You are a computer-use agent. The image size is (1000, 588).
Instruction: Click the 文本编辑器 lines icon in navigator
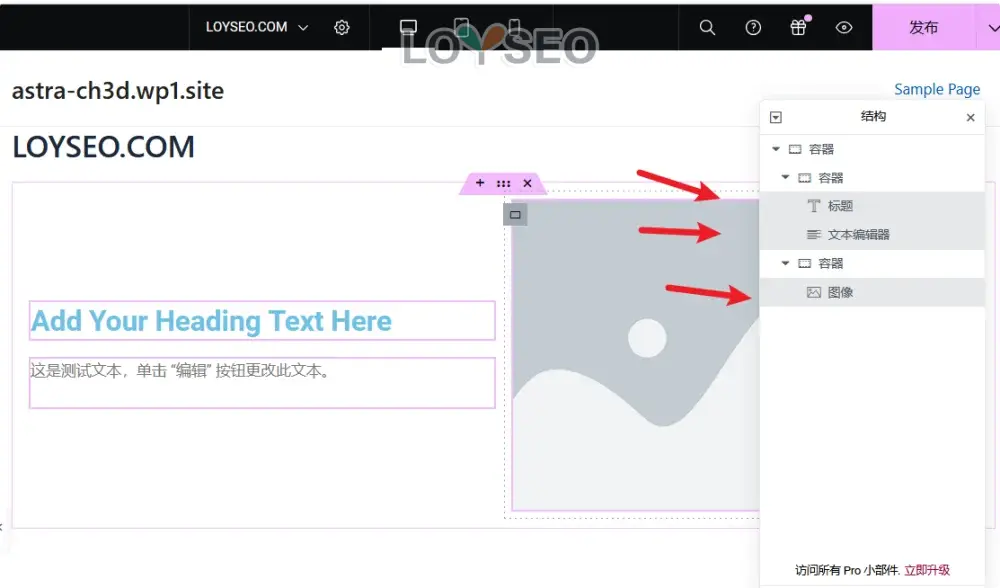[x=814, y=234]
